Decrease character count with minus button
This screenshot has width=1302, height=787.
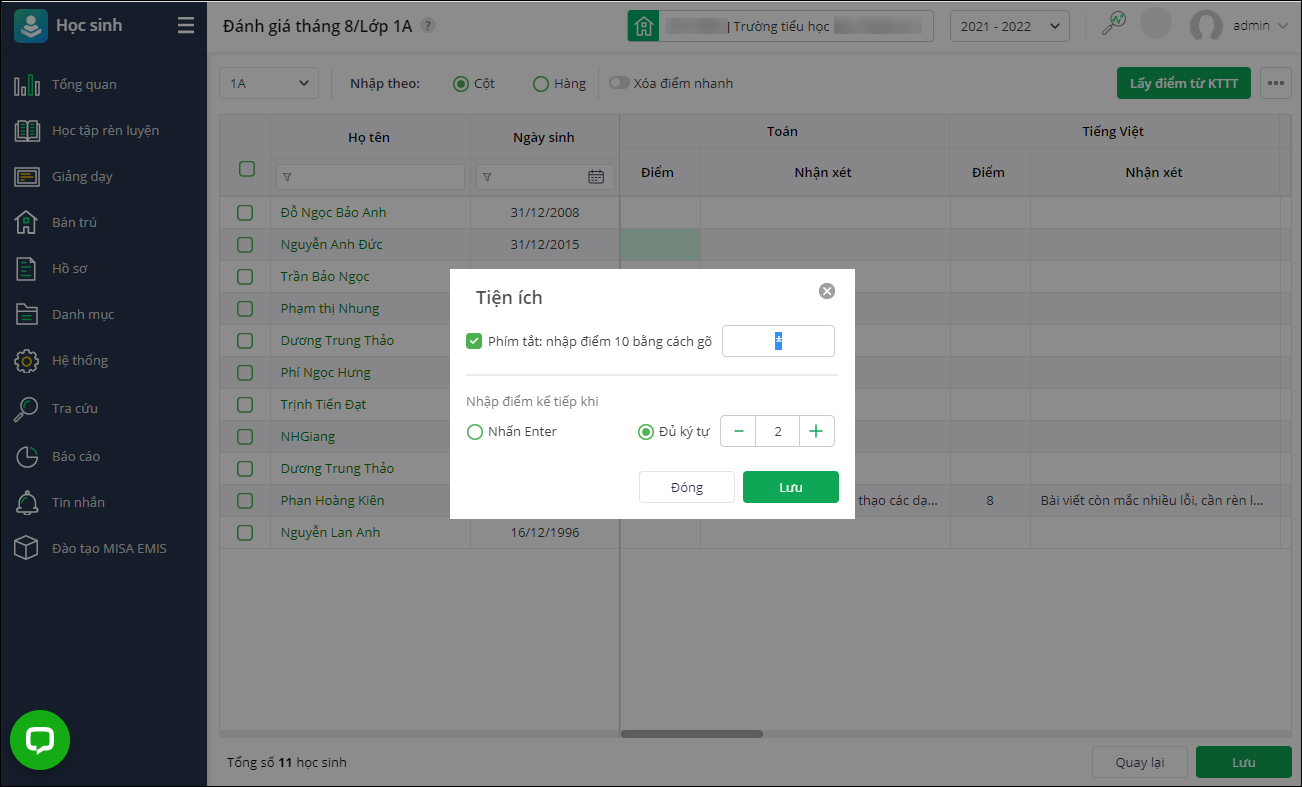pos(739,431)
